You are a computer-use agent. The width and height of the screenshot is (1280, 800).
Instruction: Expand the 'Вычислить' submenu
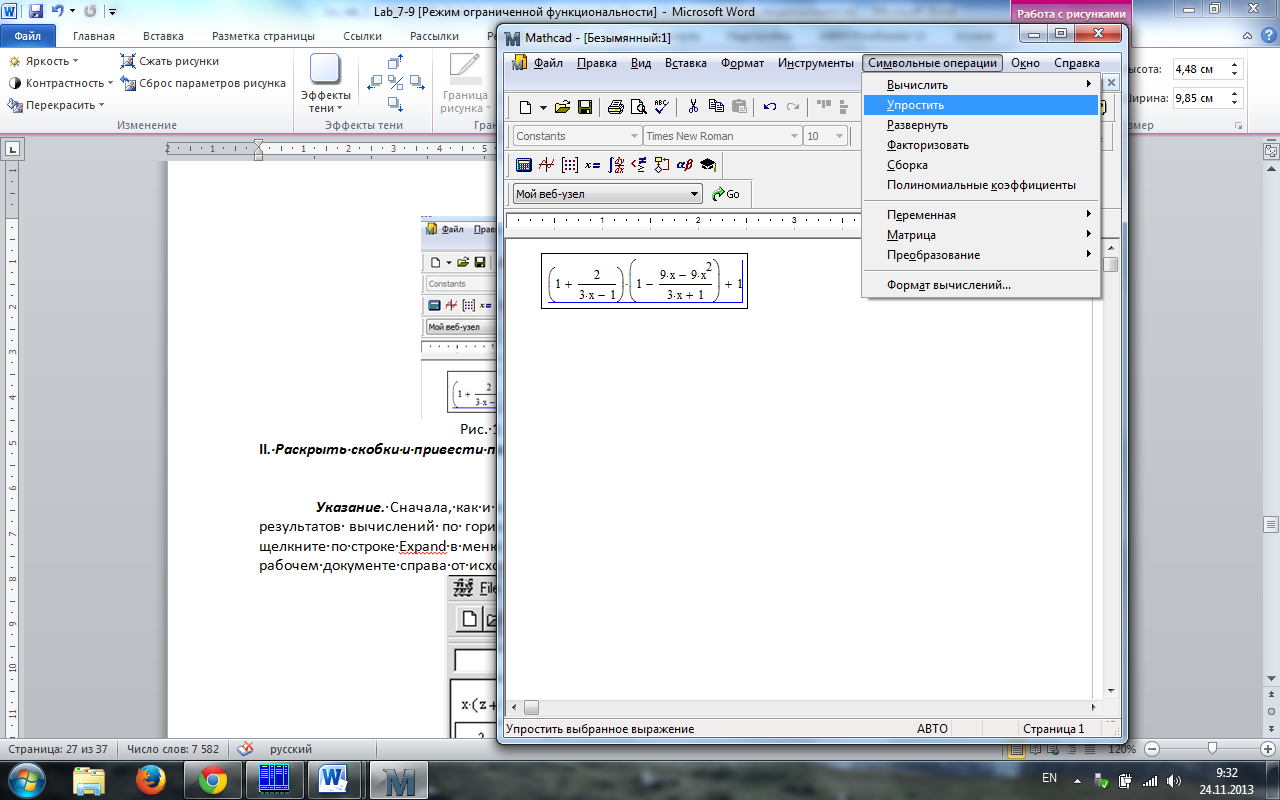click(x=981, y=85)
